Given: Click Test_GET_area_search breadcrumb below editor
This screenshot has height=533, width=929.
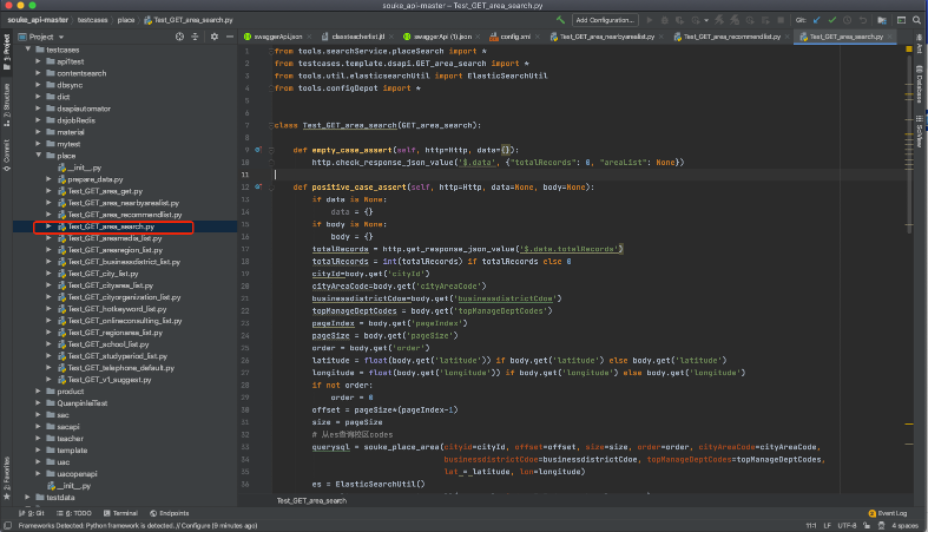Looking at the screenshot, I should [312, 501].
